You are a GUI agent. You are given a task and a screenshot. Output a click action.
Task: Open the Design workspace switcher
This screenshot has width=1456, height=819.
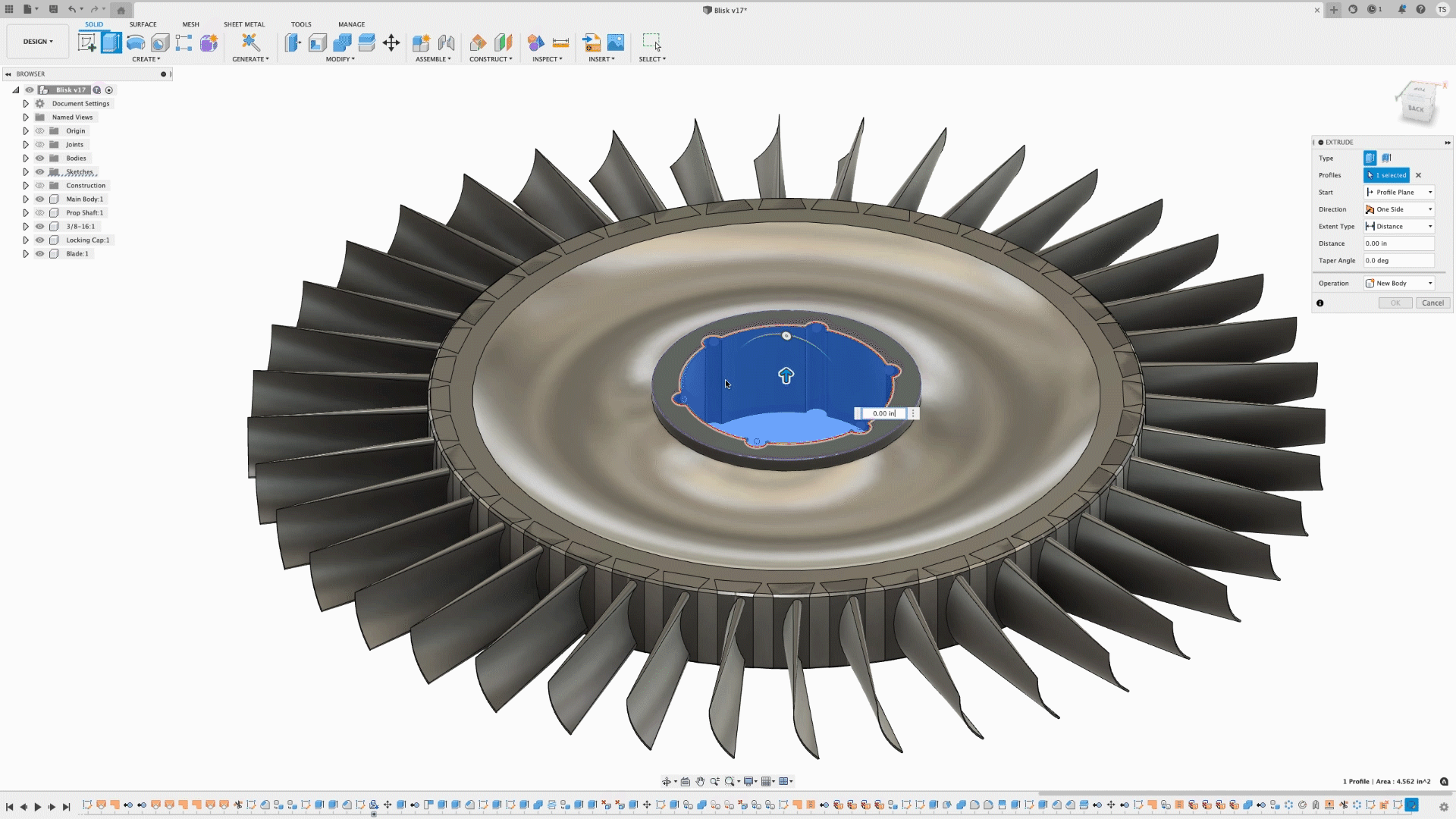(38, 42)
